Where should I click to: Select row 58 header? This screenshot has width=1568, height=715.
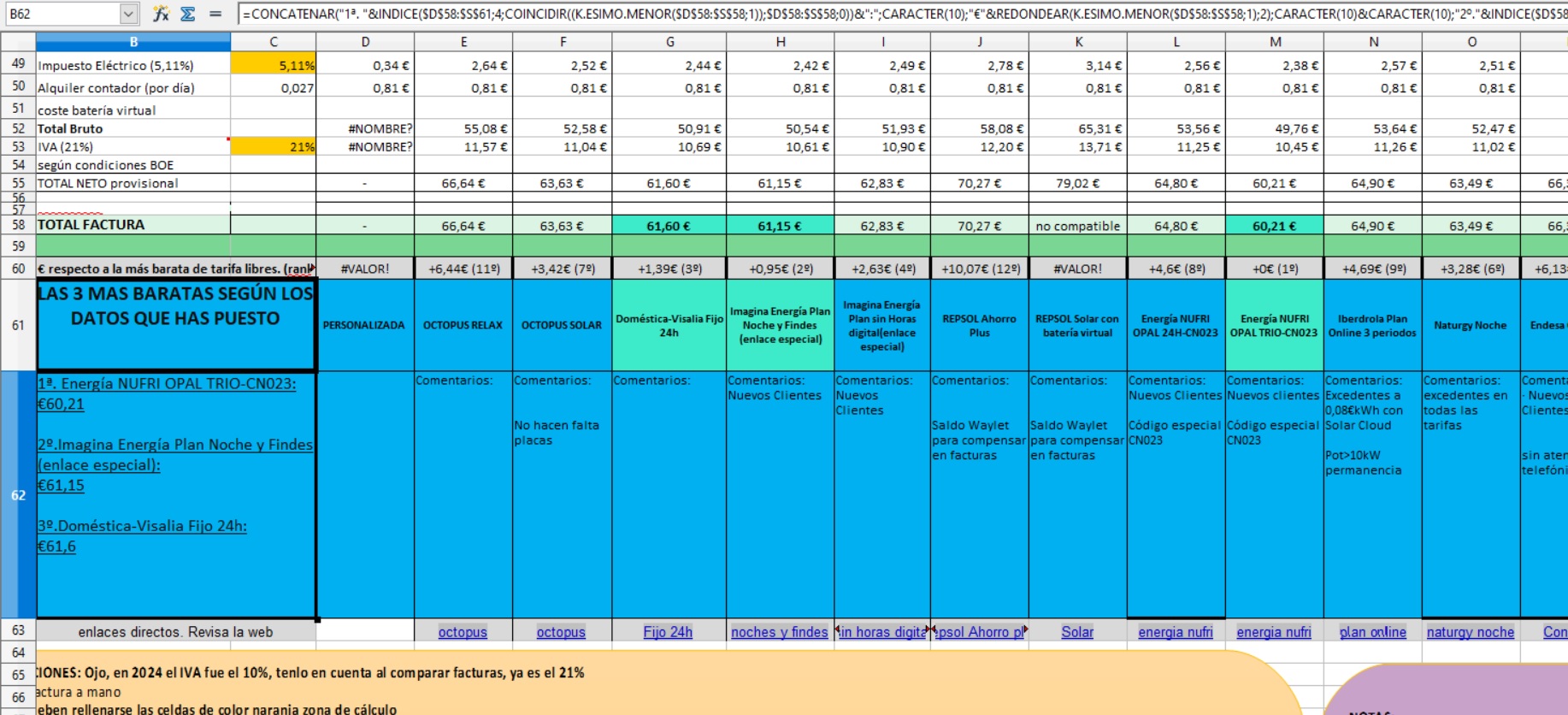coord(18,225)
